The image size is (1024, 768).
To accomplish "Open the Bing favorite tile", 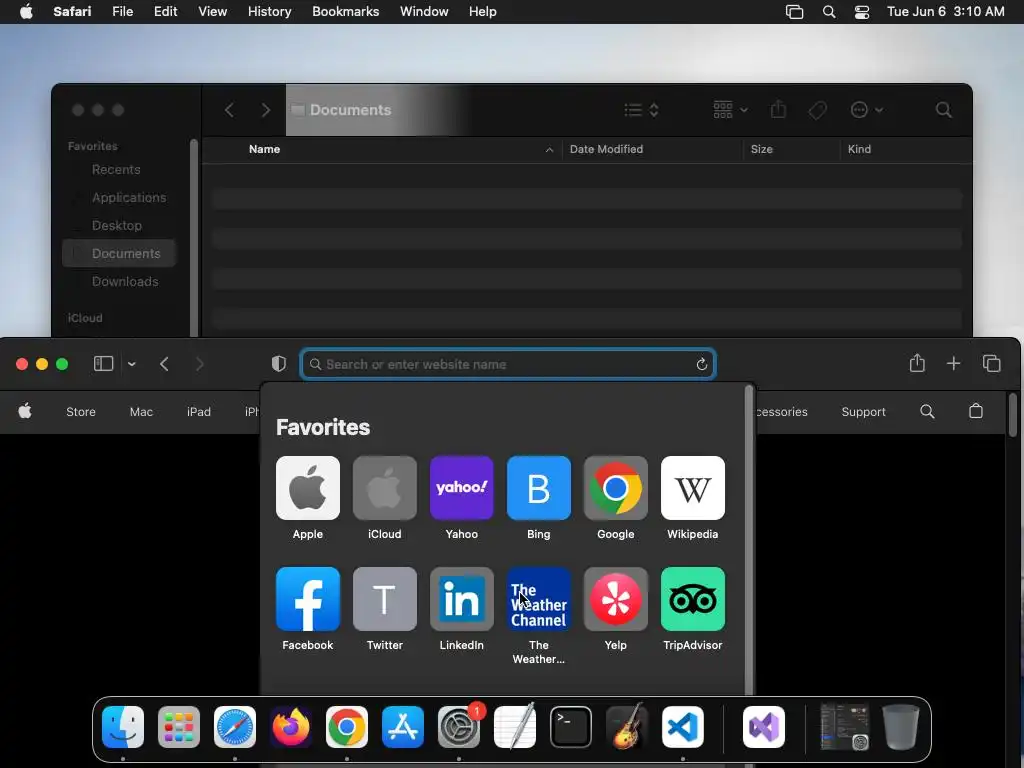I will click(x=539, y=488).
